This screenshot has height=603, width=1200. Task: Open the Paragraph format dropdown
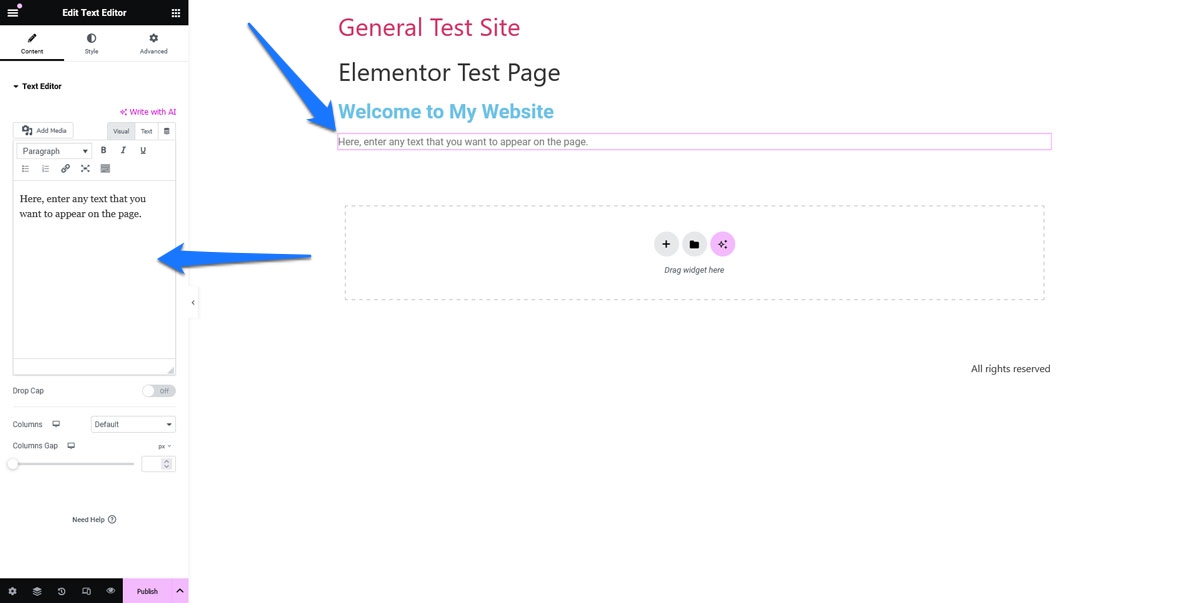point(54,151)
